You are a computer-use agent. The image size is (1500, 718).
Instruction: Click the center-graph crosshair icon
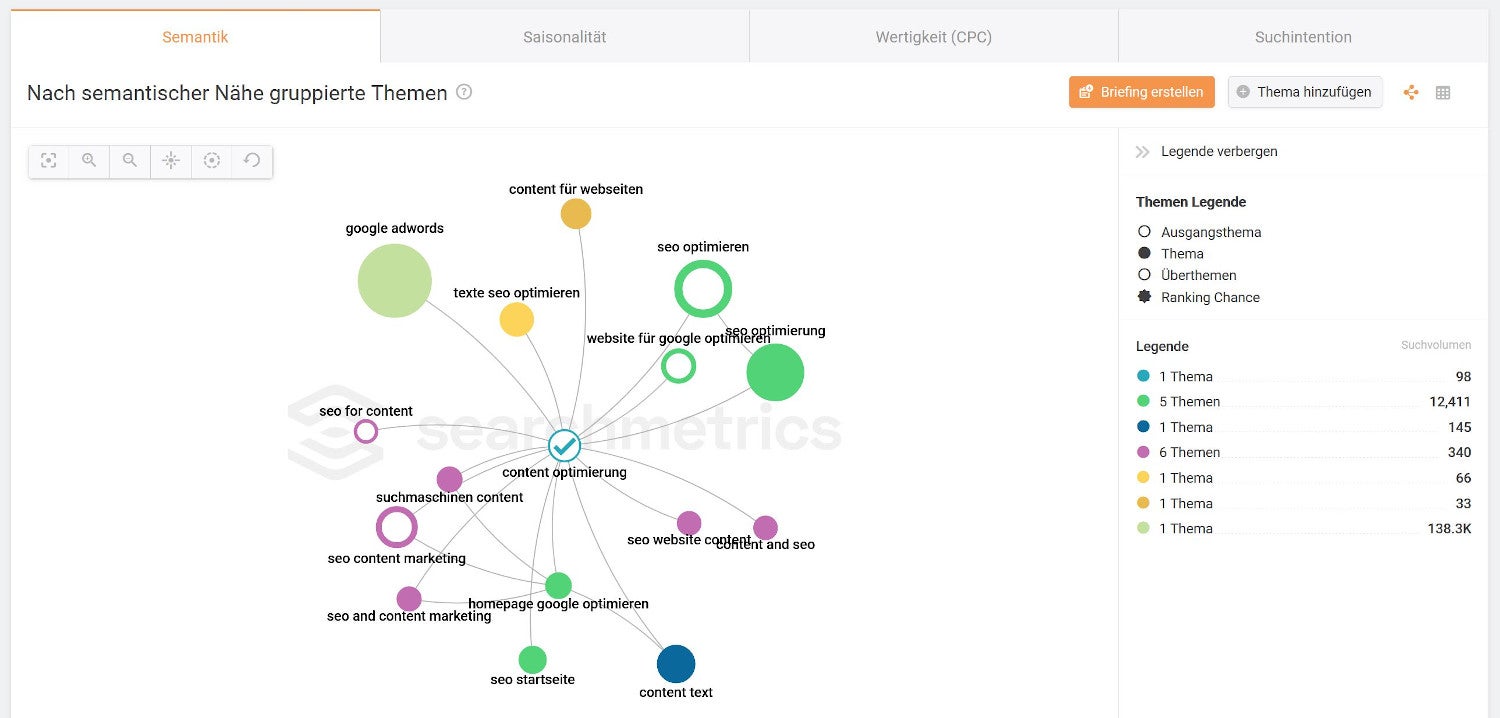click(171, 160)
